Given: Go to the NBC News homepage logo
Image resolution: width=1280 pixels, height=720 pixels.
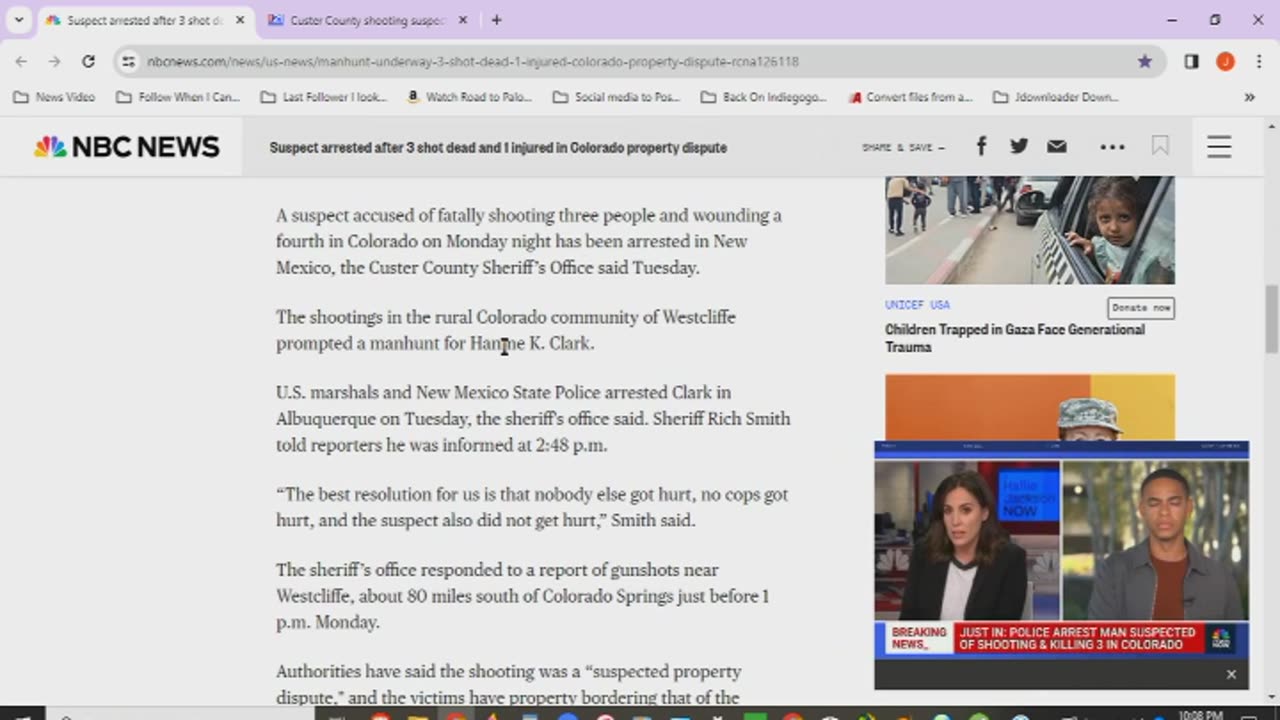Looking at the screenshot, I should [x=126, y=147].
